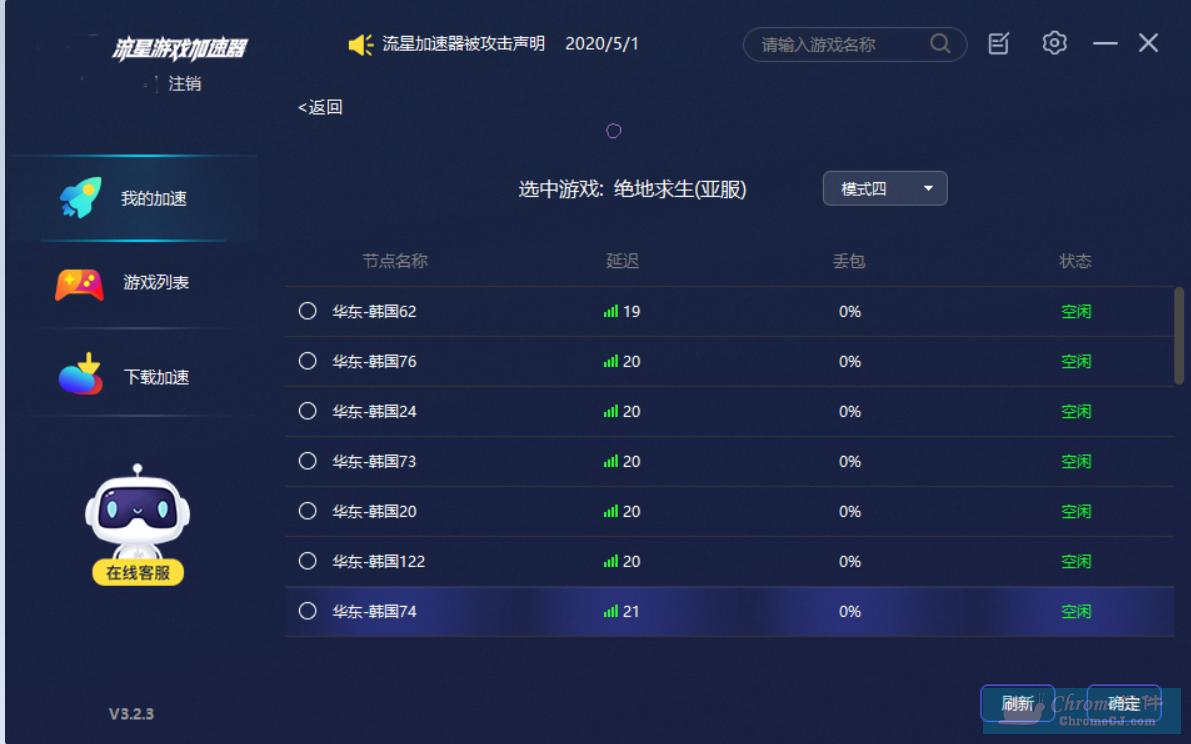Click 0% packet loss of 华东-韩国76

(850, 361)
